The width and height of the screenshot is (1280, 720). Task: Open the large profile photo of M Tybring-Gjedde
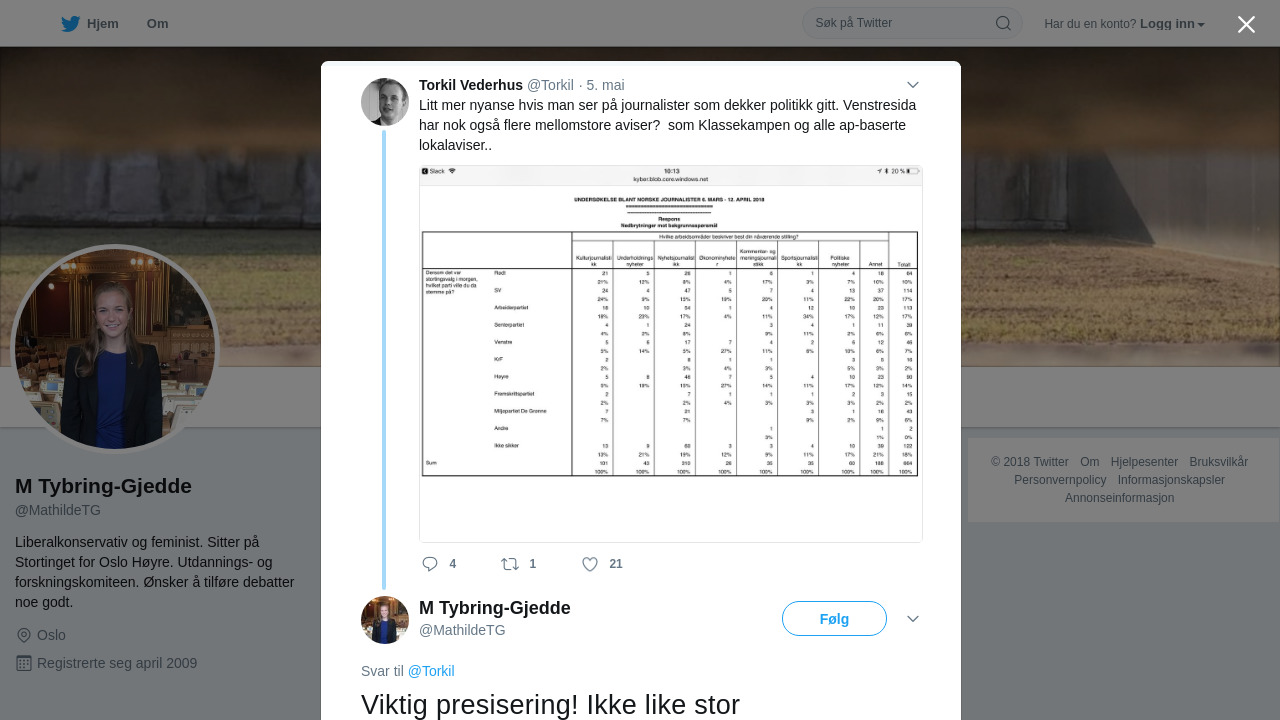tap(115, 348)
